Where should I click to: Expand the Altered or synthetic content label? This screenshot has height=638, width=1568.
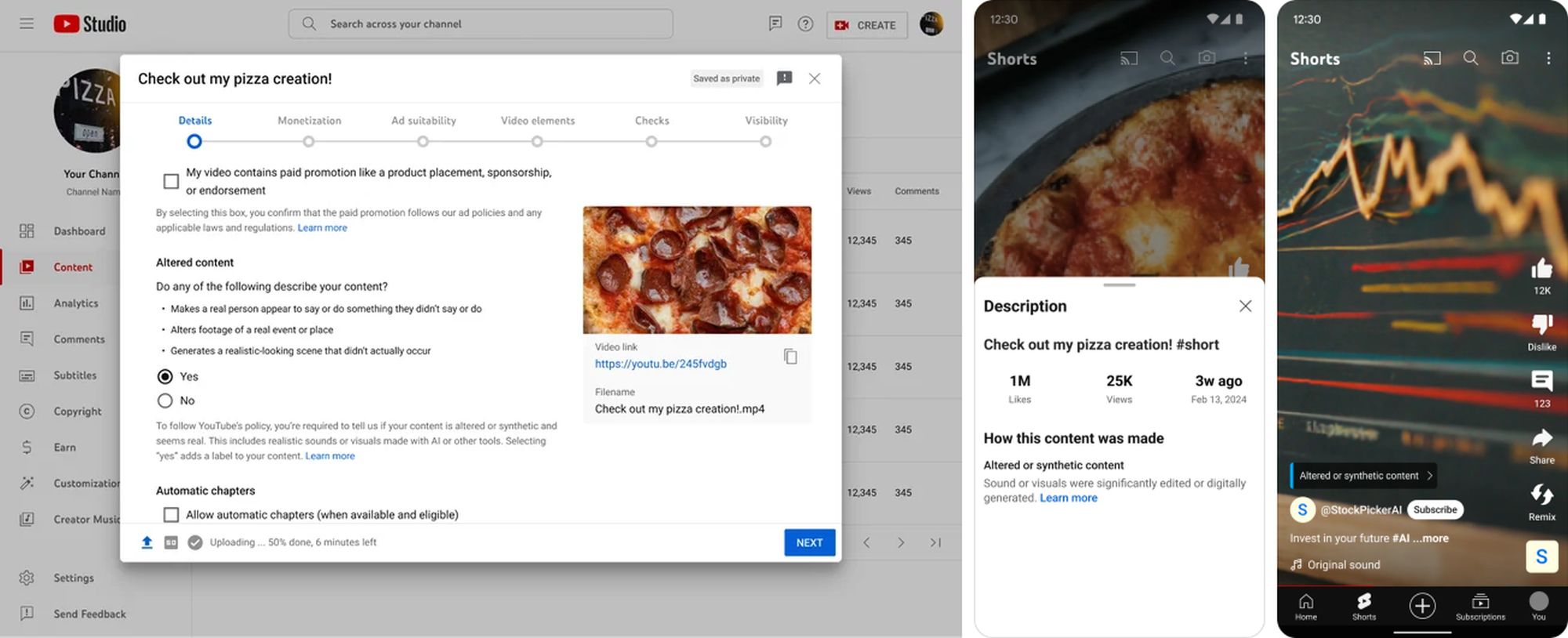1364,476
